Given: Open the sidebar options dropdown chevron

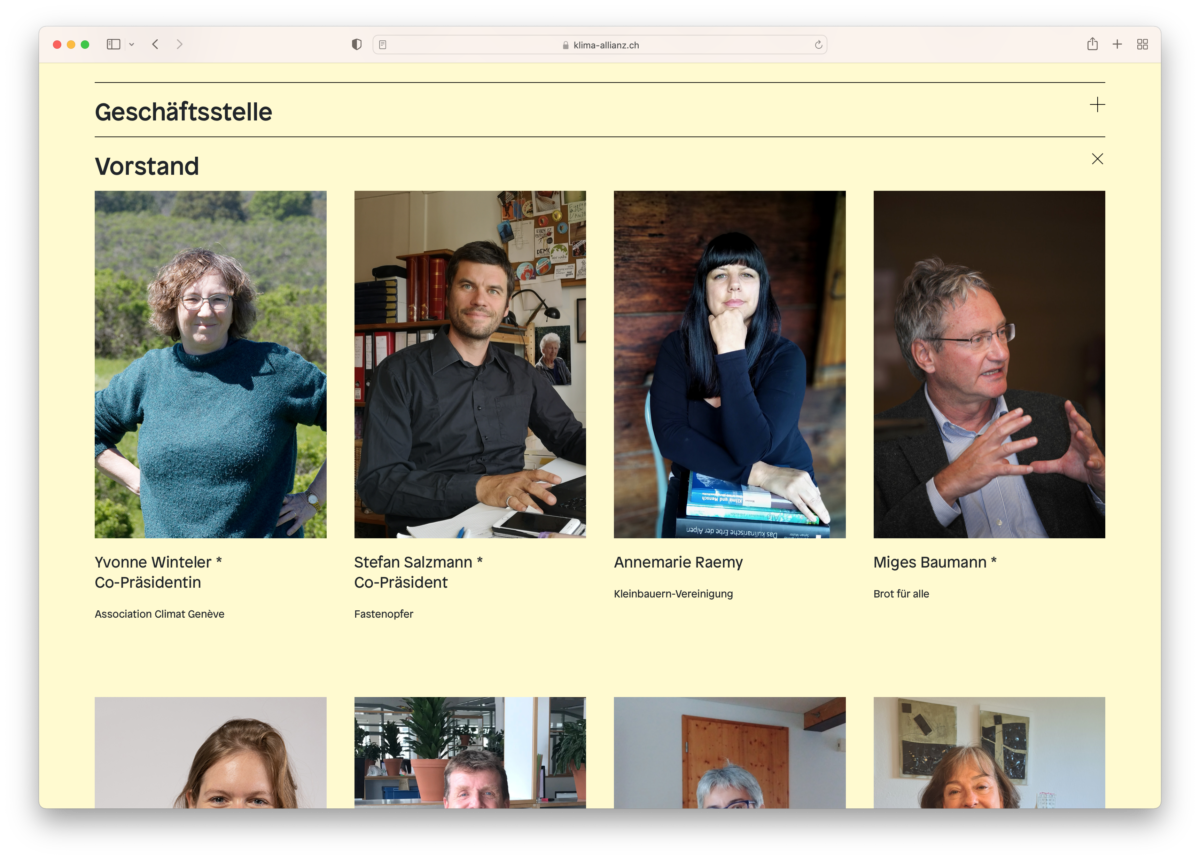Looking at the screenshot, I should pos(131,45).
